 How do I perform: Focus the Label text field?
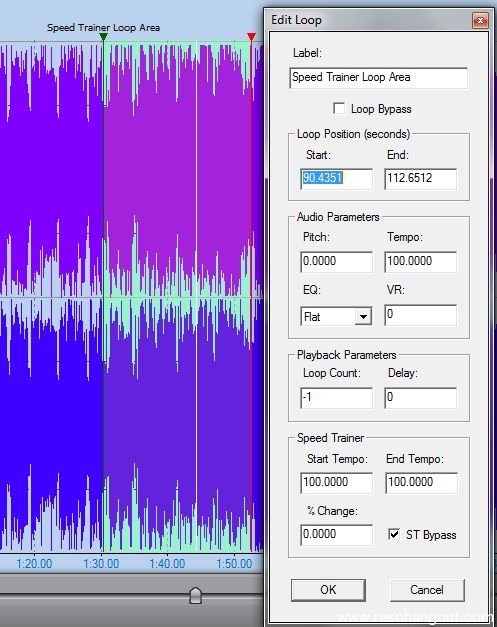[x=378, y=78]
